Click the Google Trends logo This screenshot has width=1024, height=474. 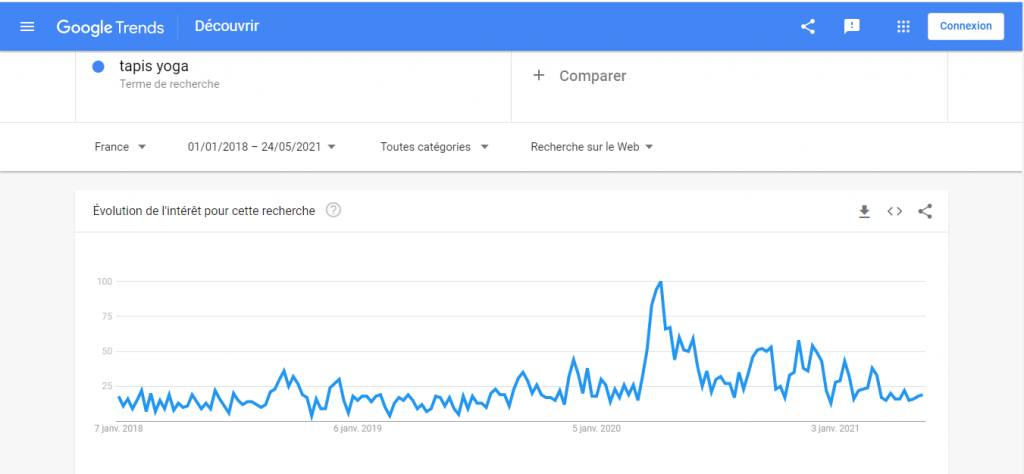(x=110, y=27)
